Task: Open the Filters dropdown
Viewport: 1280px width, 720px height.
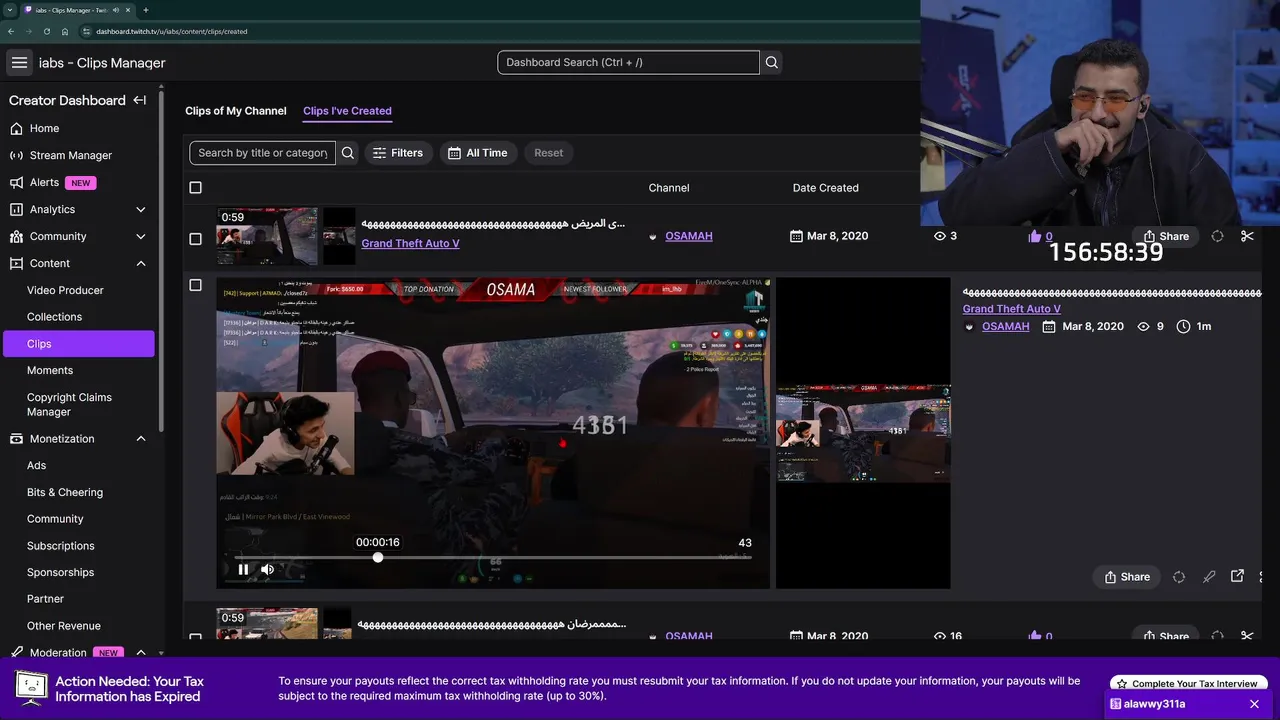Action: pyautogui.click(x=398, y=153)
